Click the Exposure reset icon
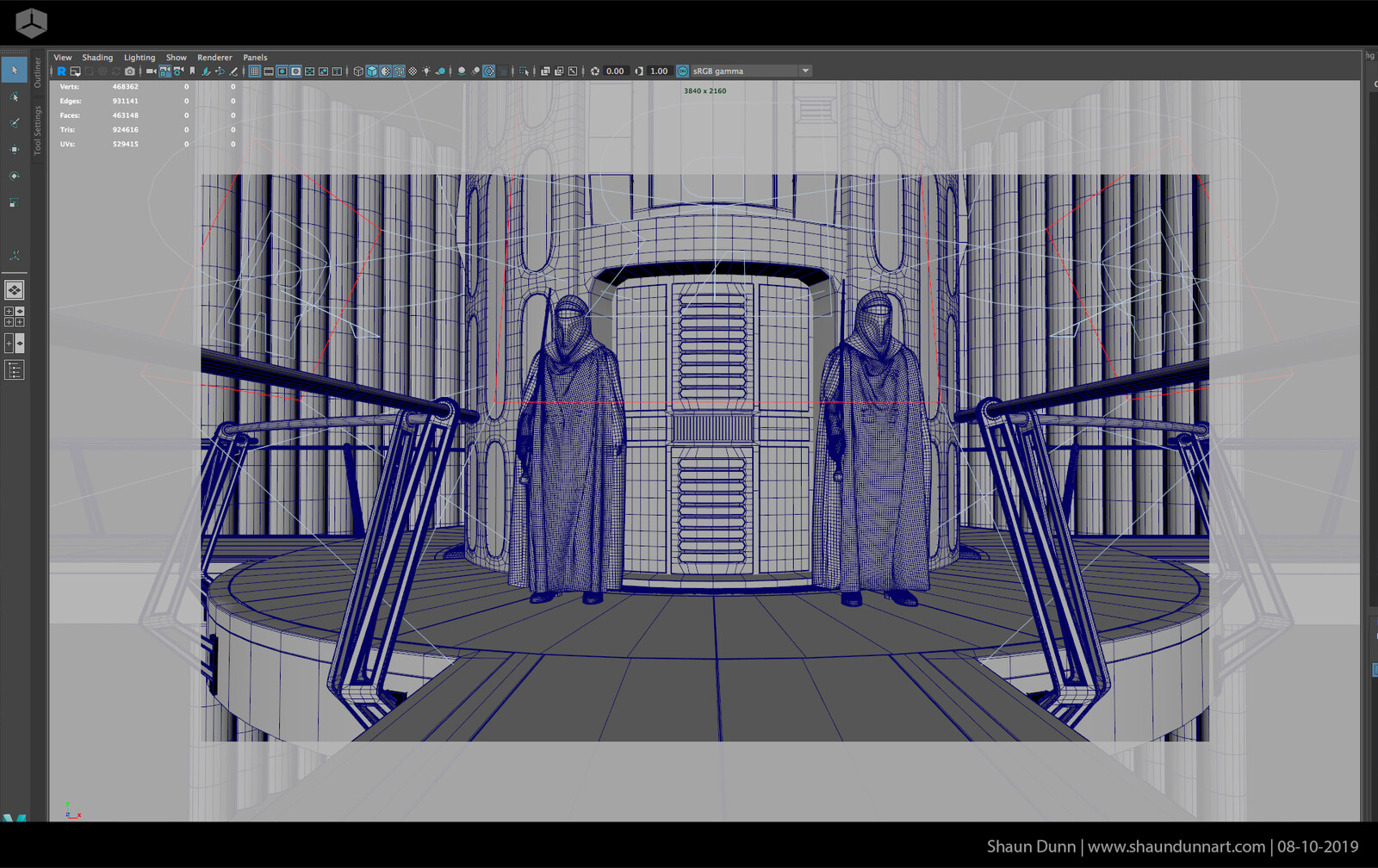Image resolution: width=1378 pixels, height=868 pixels. 595,71
